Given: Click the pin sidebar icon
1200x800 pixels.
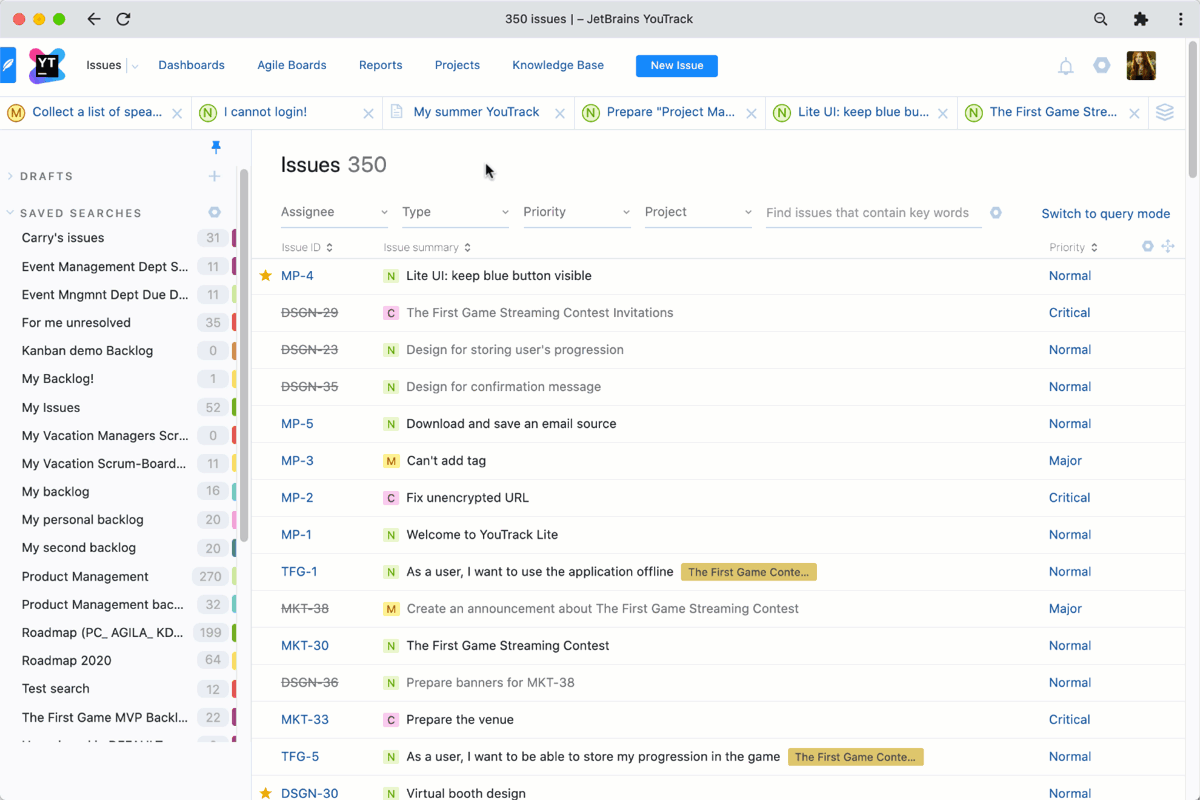Looking at the screenshot, I should coord(215,147).
